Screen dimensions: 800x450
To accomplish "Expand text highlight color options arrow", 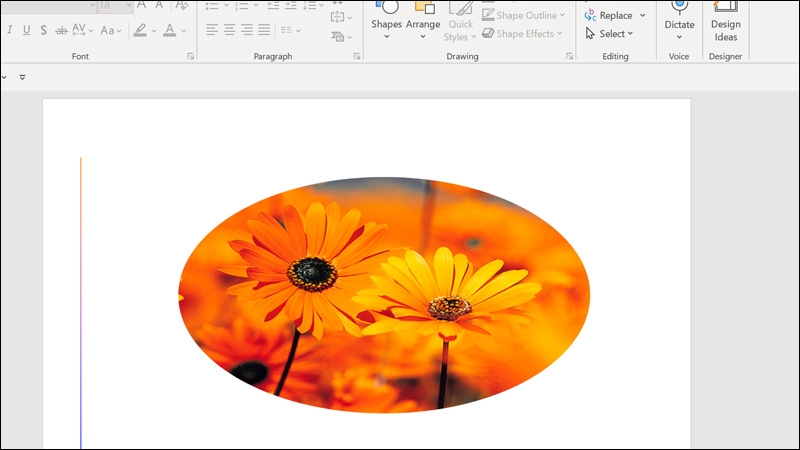I will click(154, 31).
